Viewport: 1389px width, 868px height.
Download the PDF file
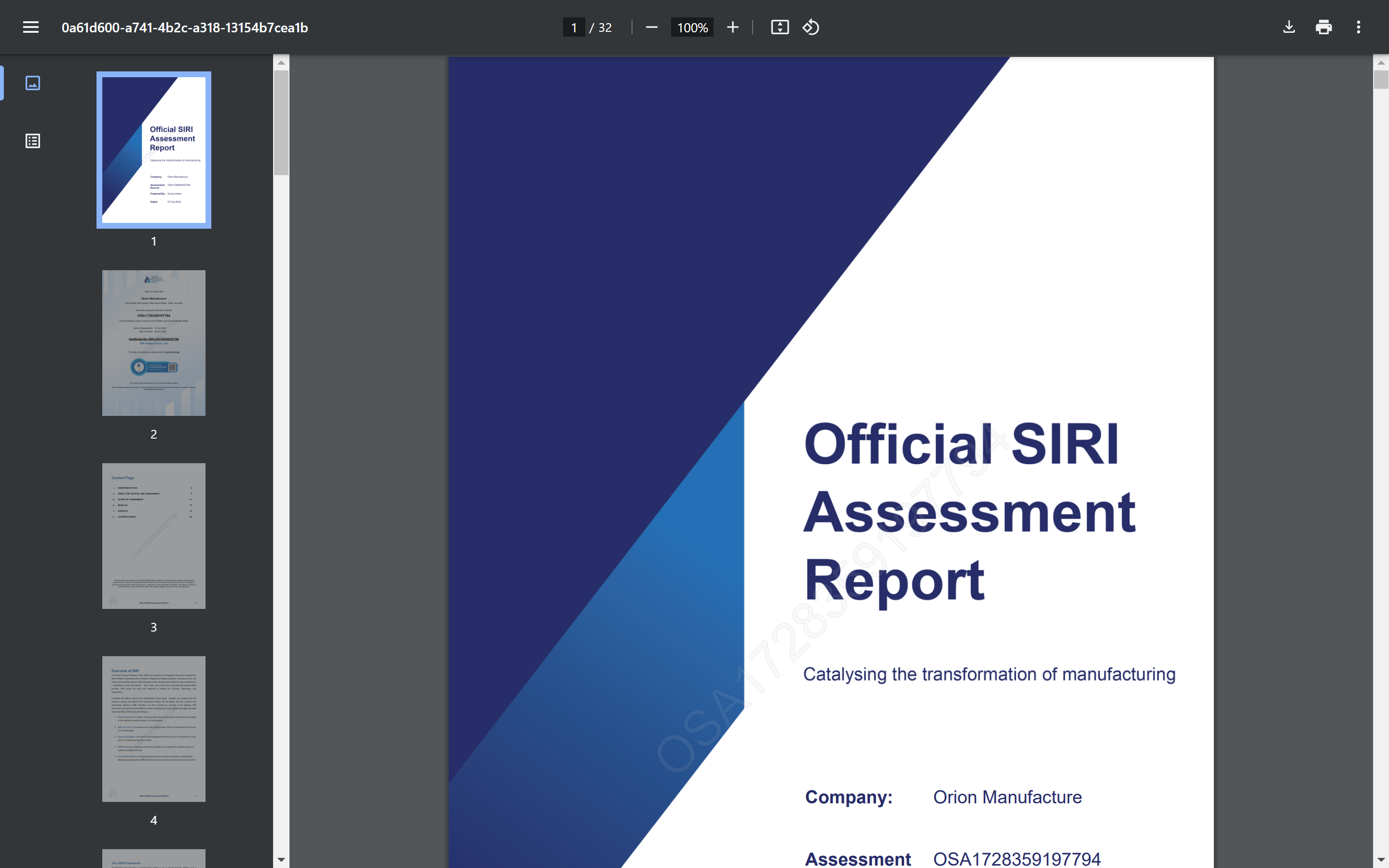coord(1289,27)
